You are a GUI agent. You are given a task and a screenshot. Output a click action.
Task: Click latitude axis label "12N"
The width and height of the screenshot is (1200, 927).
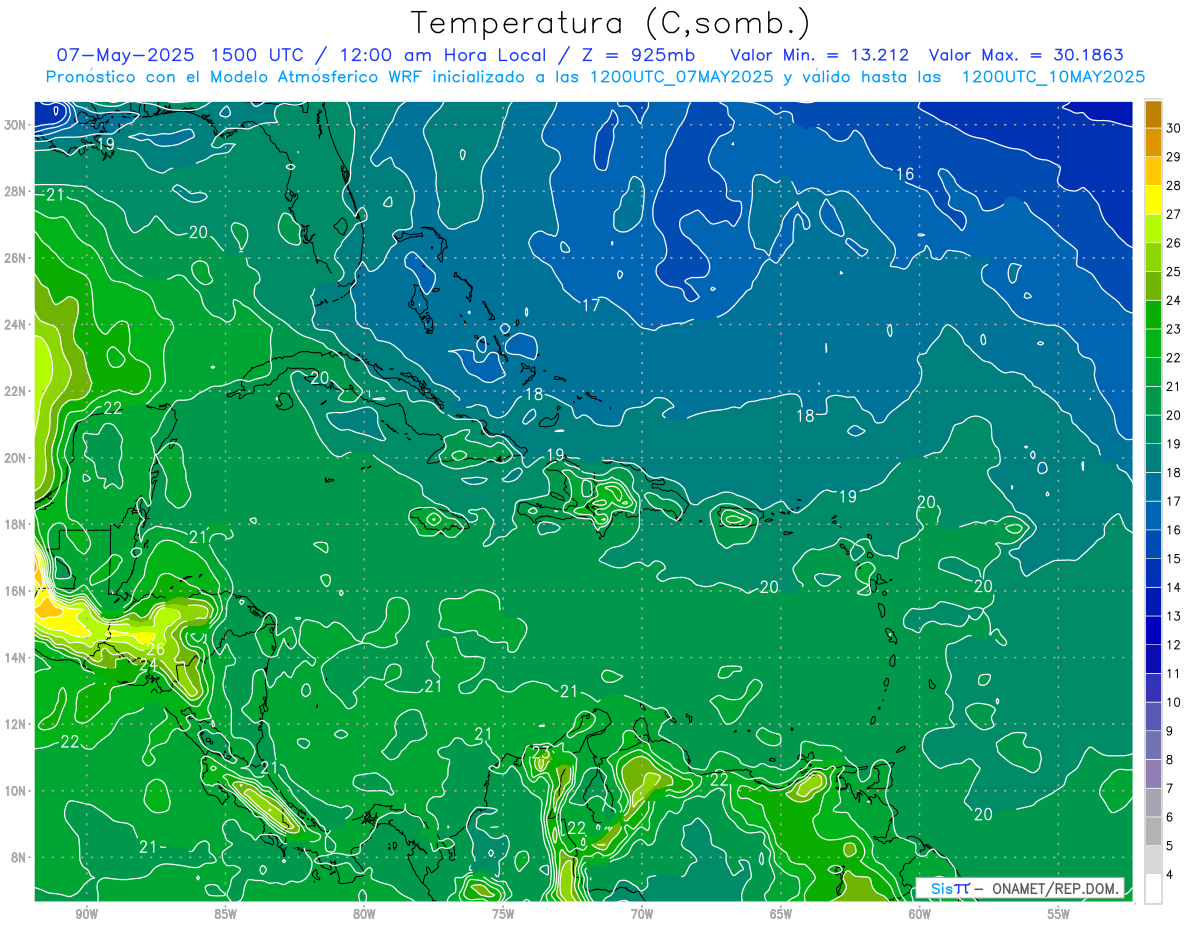coord(14,724)
